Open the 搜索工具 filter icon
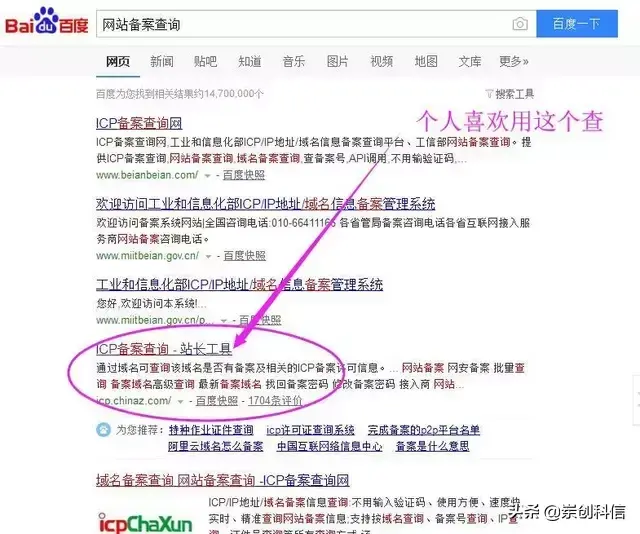 (489, 94)
